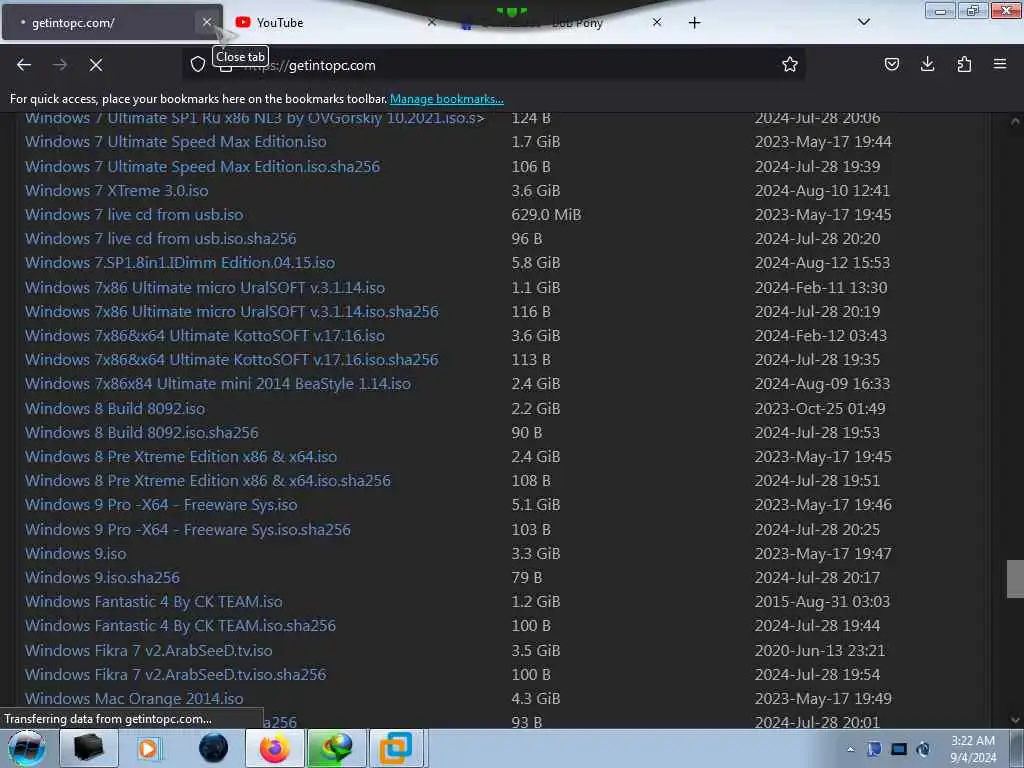Switch to the YouTube tab
The image size is (1024, 768).
coord(335,23)
